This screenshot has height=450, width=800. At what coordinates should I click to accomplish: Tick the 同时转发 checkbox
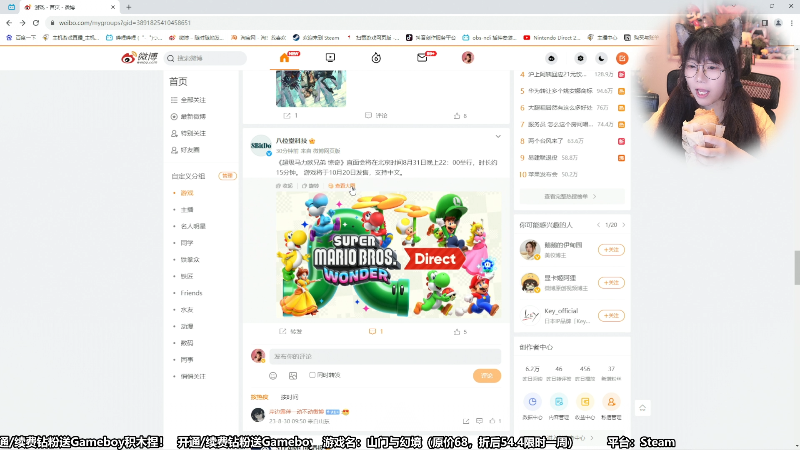point(312,375)
